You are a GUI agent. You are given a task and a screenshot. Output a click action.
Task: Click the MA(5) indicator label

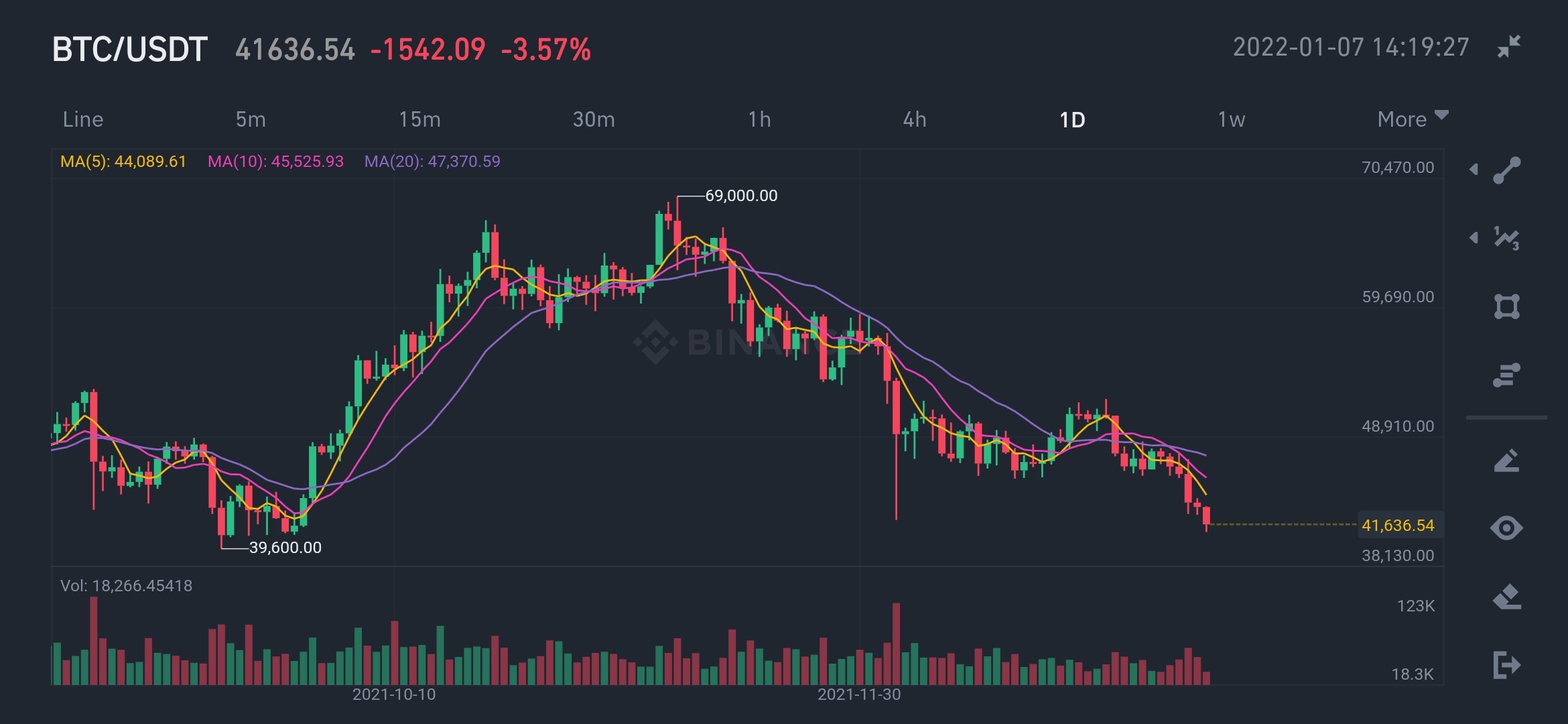[x=123, y=162]
